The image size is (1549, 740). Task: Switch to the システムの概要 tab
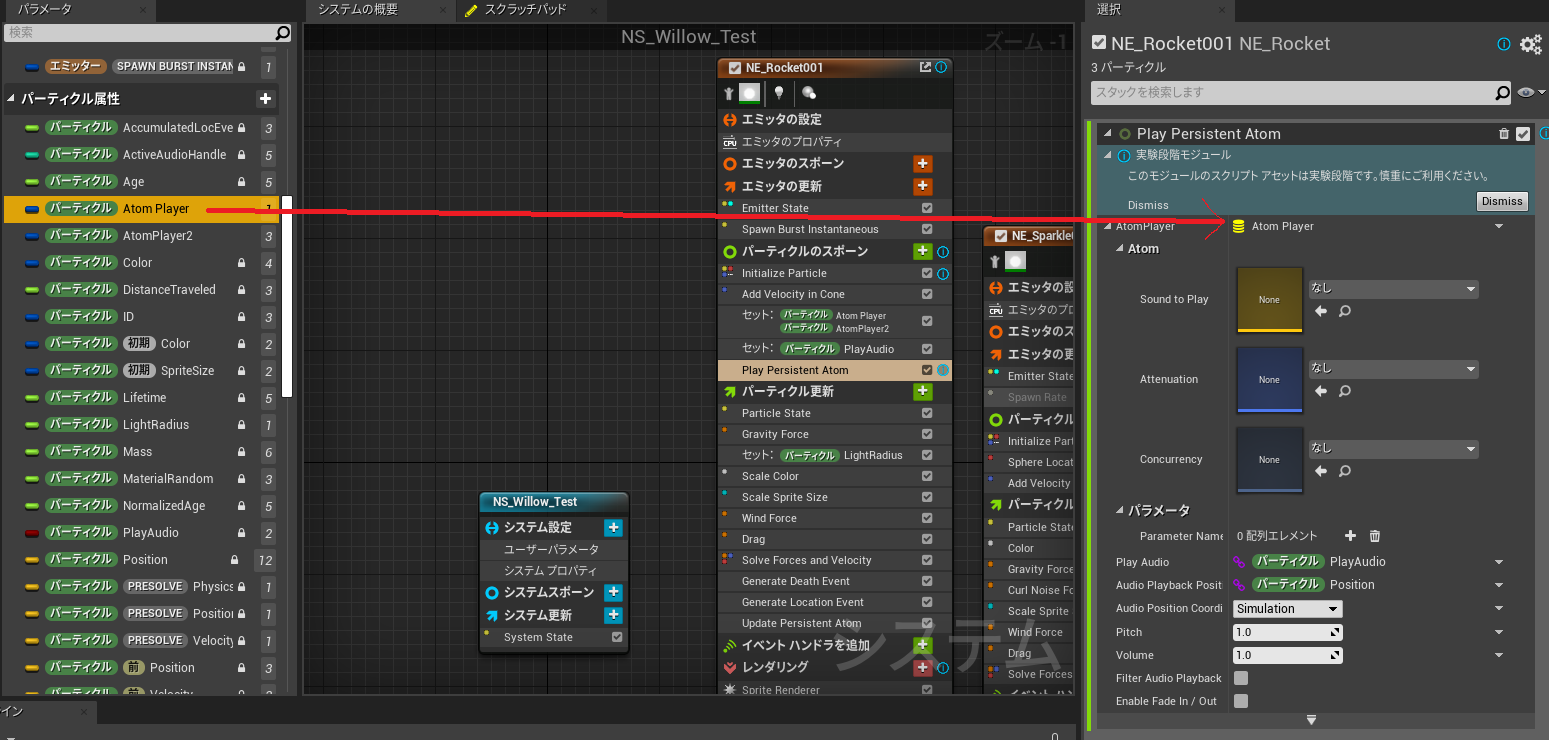pyautogui.click(x=357, y=10)
